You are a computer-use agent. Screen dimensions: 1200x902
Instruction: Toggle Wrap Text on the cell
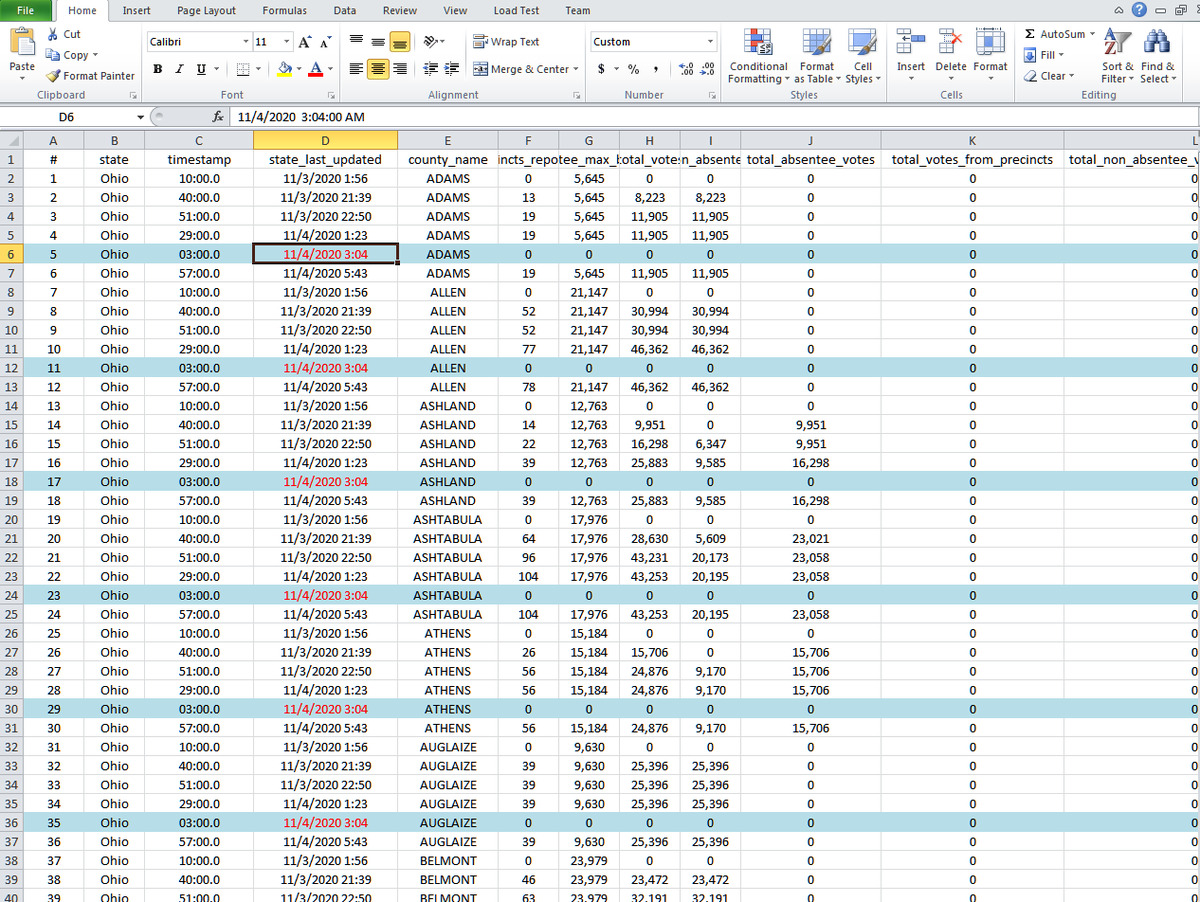click(x=506, y=42)
